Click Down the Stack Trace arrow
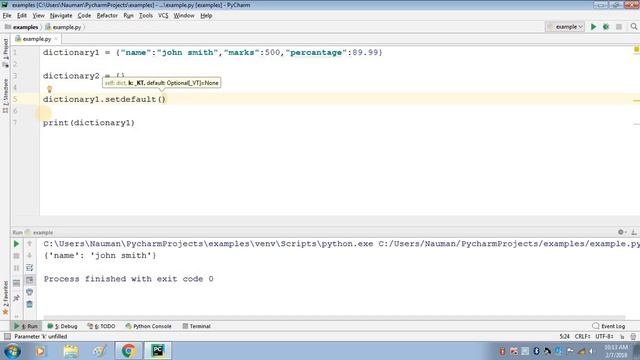Image resolution: width=640 pixels, height=360 pixels. click(x=29, y=256)
